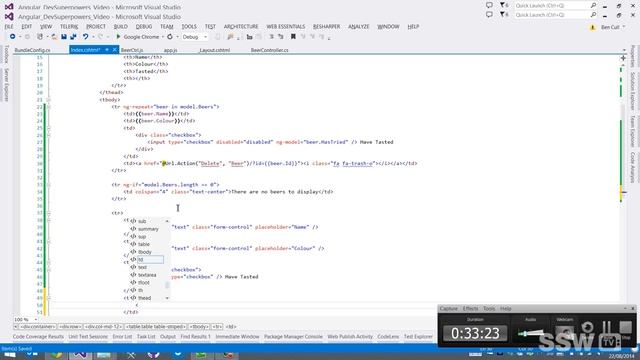Image resolution: width=640 pixels, height=360 pixels.
Task: Open the Error List panel tab
Action: [x=122, y=337]
